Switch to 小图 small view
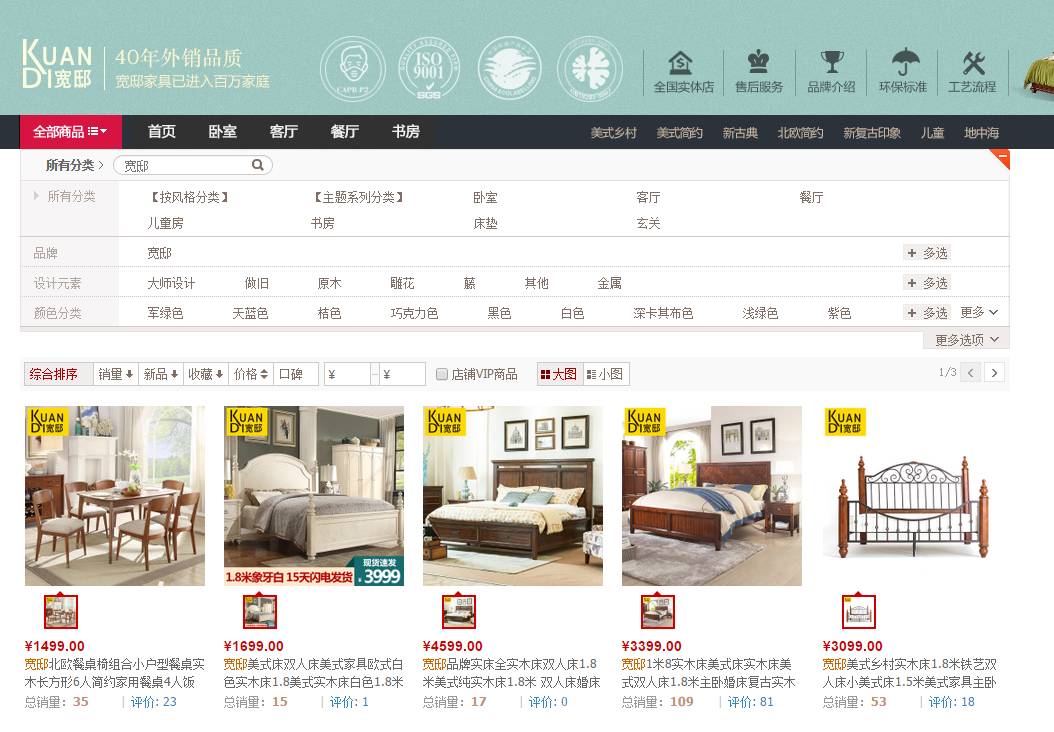The image size is (1054, 732). 606,374
